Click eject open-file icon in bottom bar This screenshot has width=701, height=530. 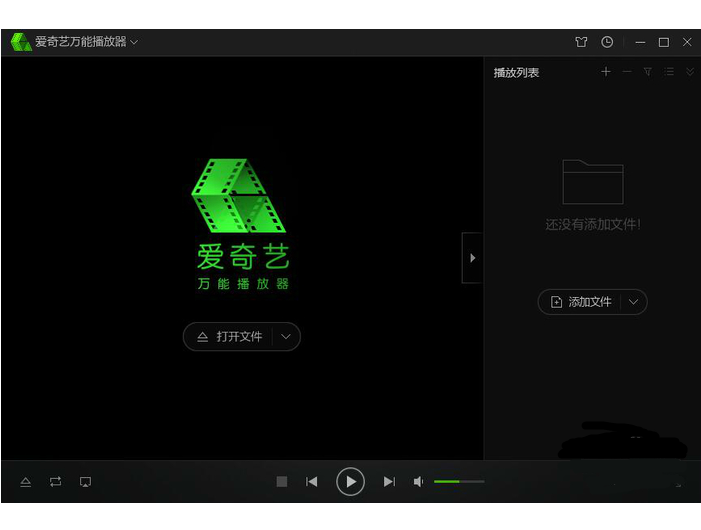click(26, 482)
